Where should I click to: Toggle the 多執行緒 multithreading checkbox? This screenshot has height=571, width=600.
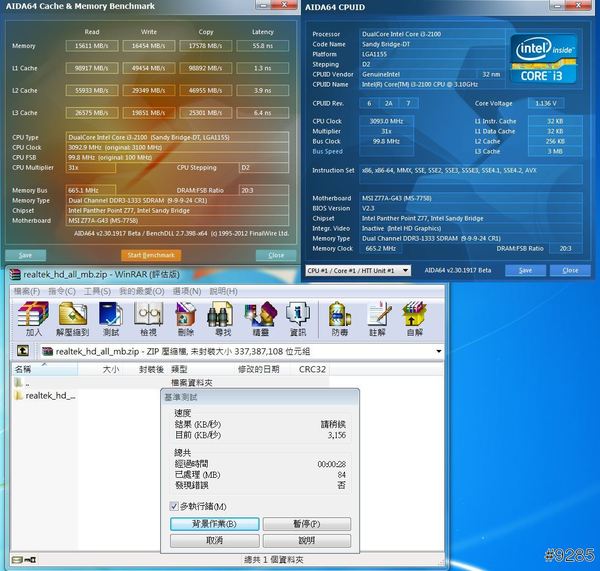click(x=175, y=507)
